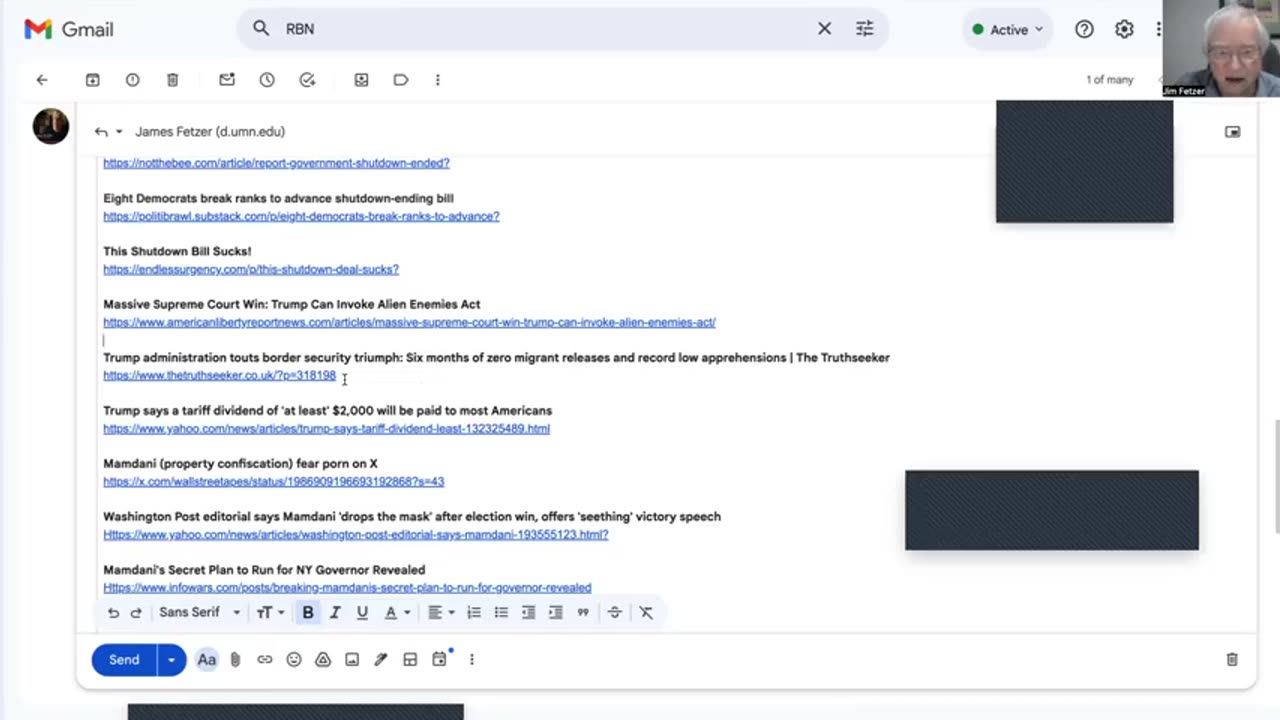Toggle bold formatting
Image resolution: width=1280 pixels, height=720 pixels.
pyautogui.click(x=308, y=613)
